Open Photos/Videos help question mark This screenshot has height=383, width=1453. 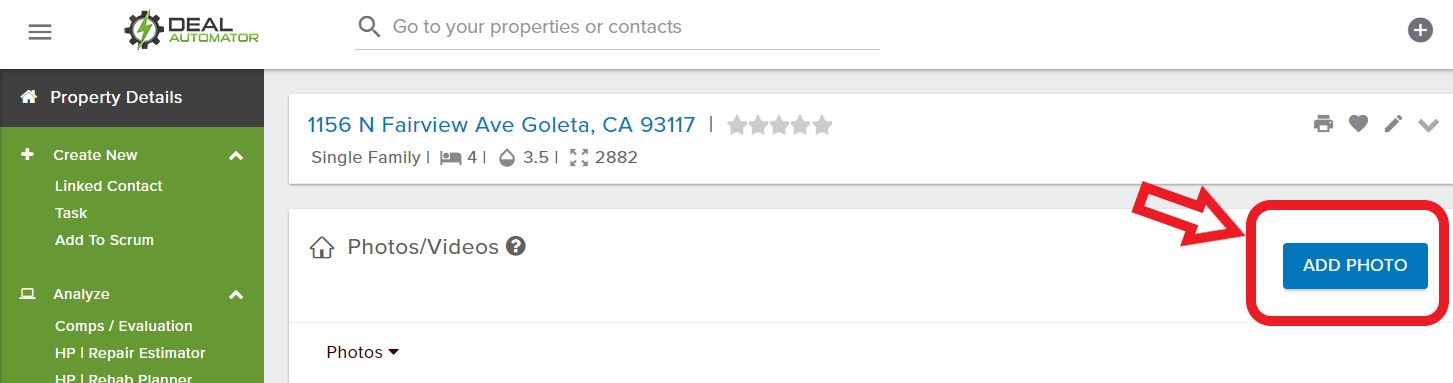[516, 246]
